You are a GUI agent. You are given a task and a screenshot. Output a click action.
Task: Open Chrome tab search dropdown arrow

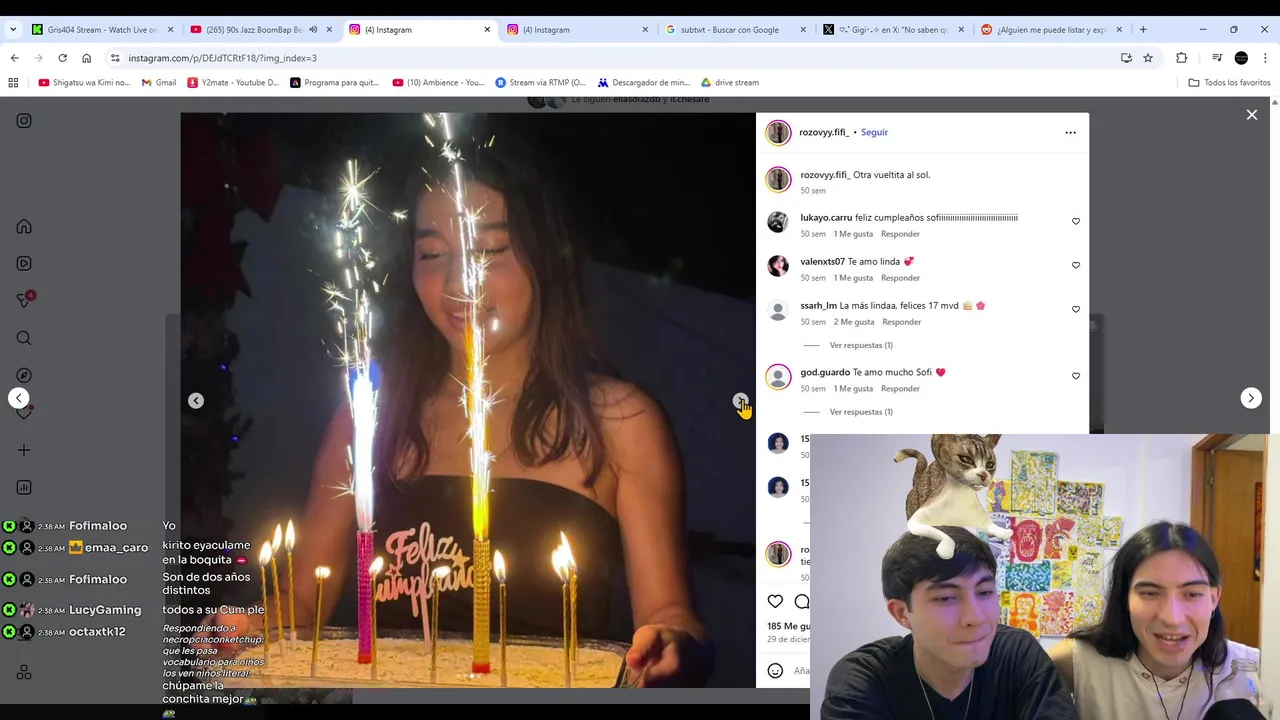point(13,29)
